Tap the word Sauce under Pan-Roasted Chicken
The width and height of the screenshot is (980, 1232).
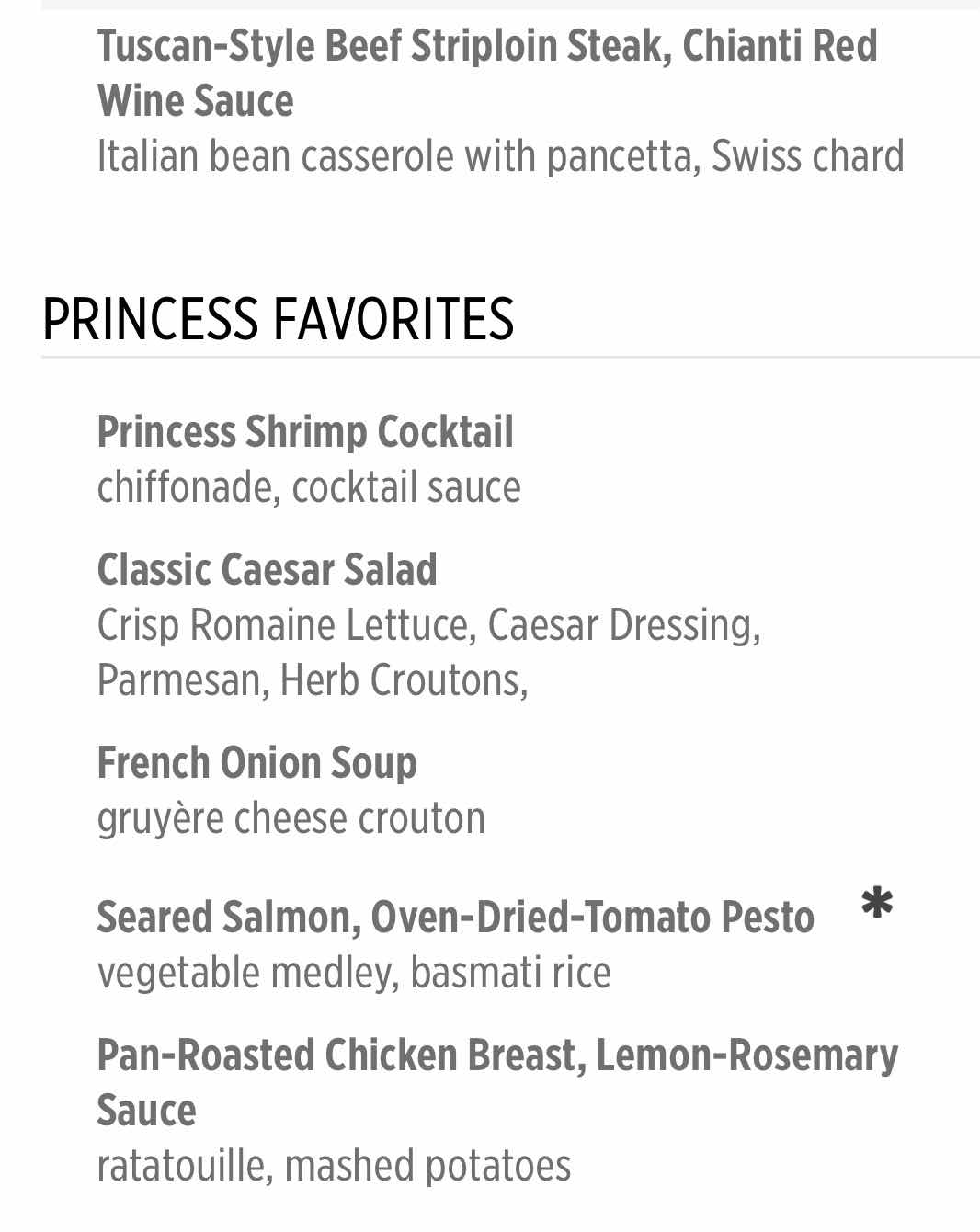146,1110
